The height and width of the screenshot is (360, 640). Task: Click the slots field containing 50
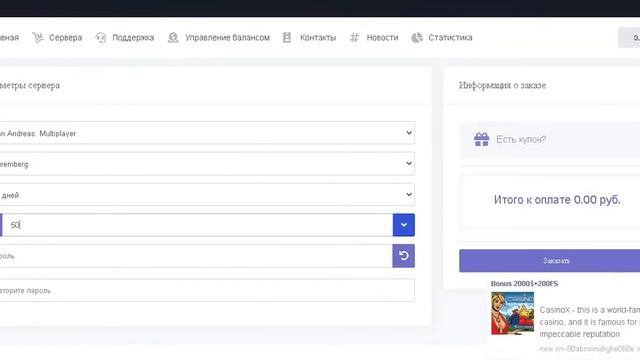click(x=198, y=225)
